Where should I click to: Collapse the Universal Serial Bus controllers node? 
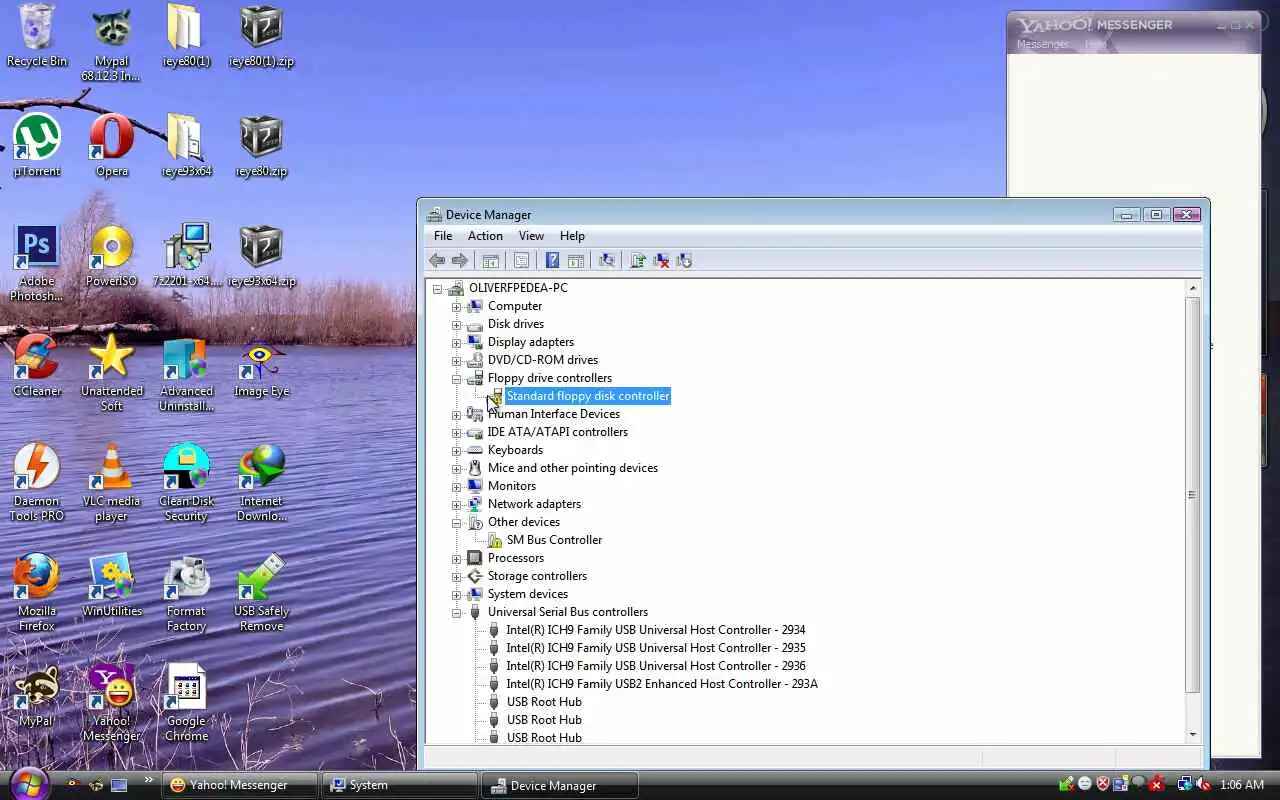[x=456, y=612]
